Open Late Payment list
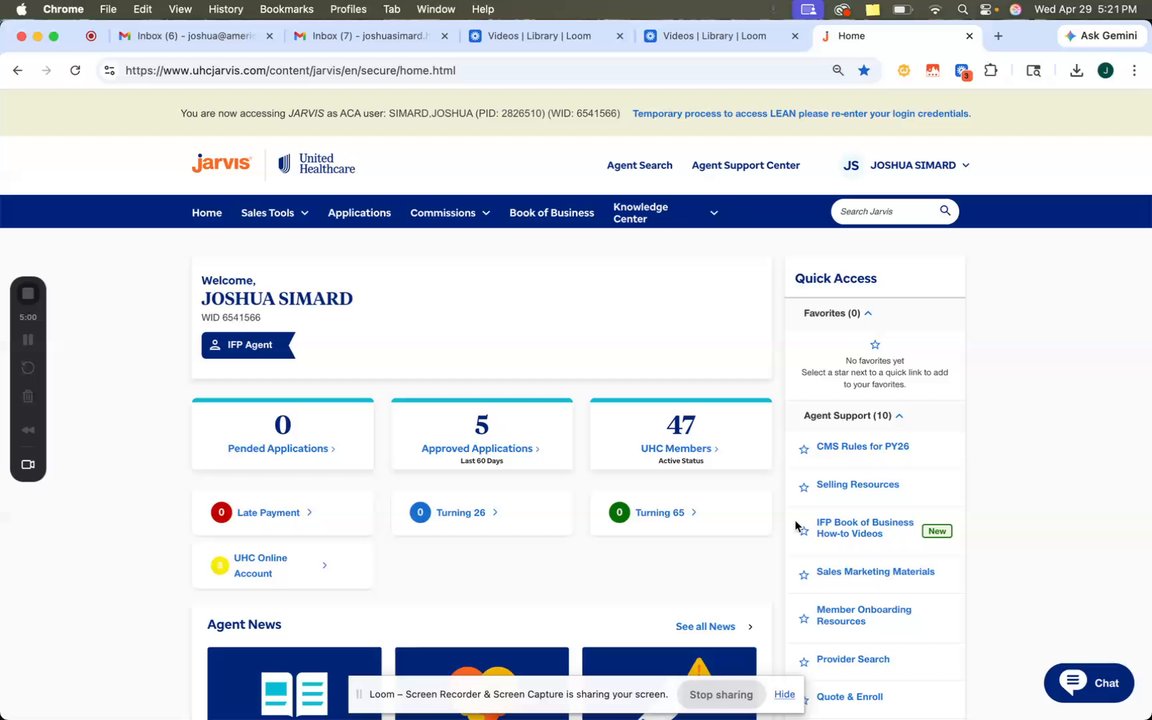This screenshot has width=1152, height=720. point(282,512)
